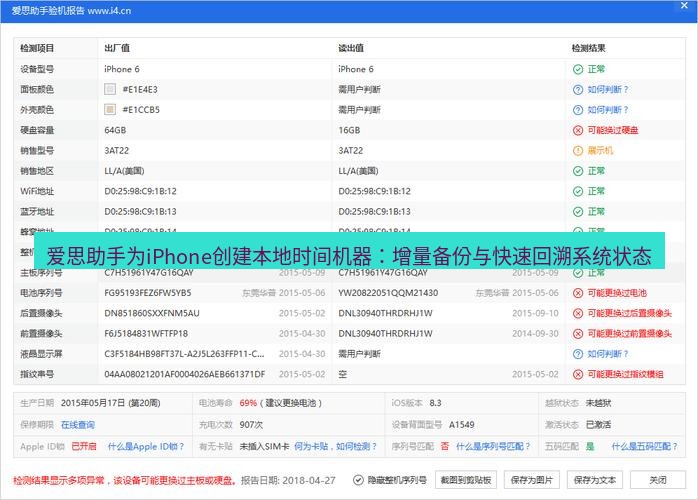Click the #E1CCB5 shell color swatch
Image resolution: width=698 pixels, height=500 pixels.
[110, 110]
